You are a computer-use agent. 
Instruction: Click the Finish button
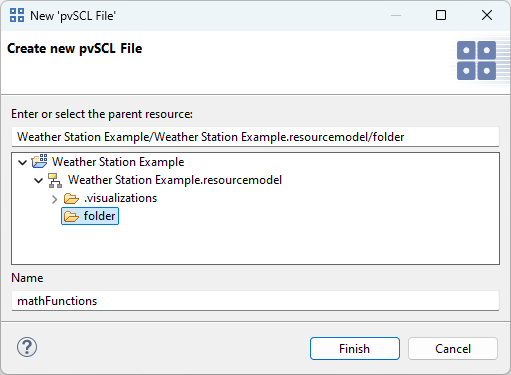click(355, 348)
